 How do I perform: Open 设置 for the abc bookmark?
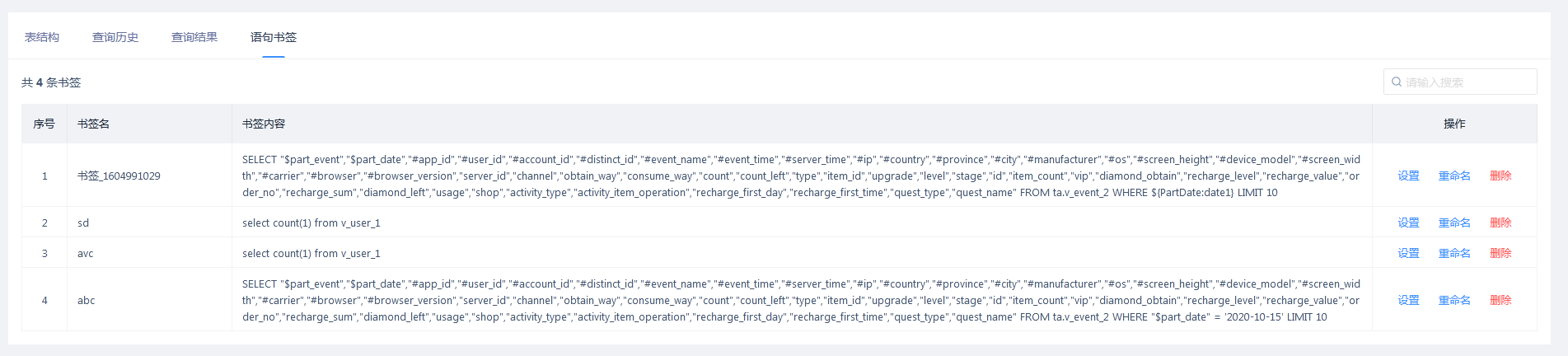click(x=1408, y=300)
